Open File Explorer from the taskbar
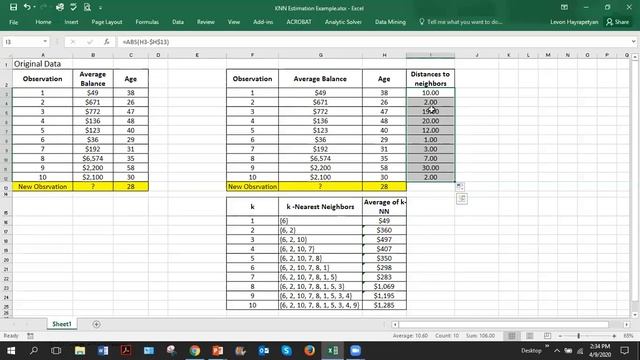 80,351
